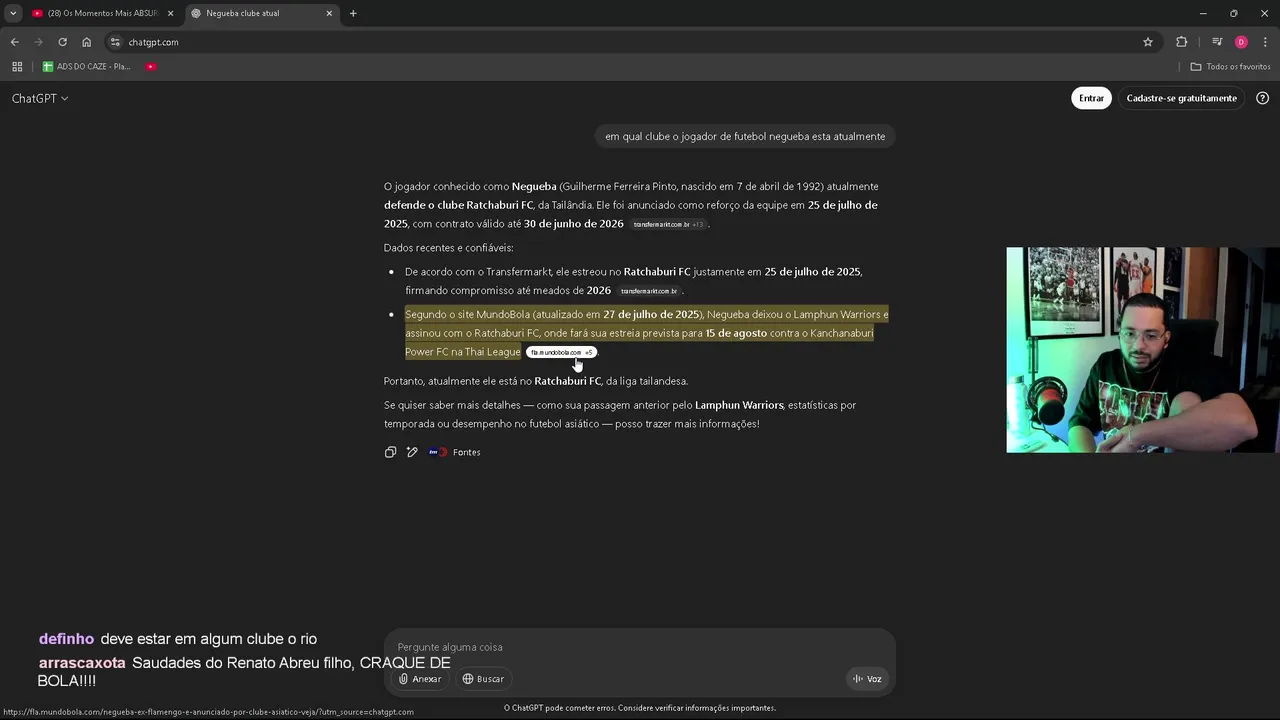Open the ChatGPT model selector dropdown

click(40, 98)
